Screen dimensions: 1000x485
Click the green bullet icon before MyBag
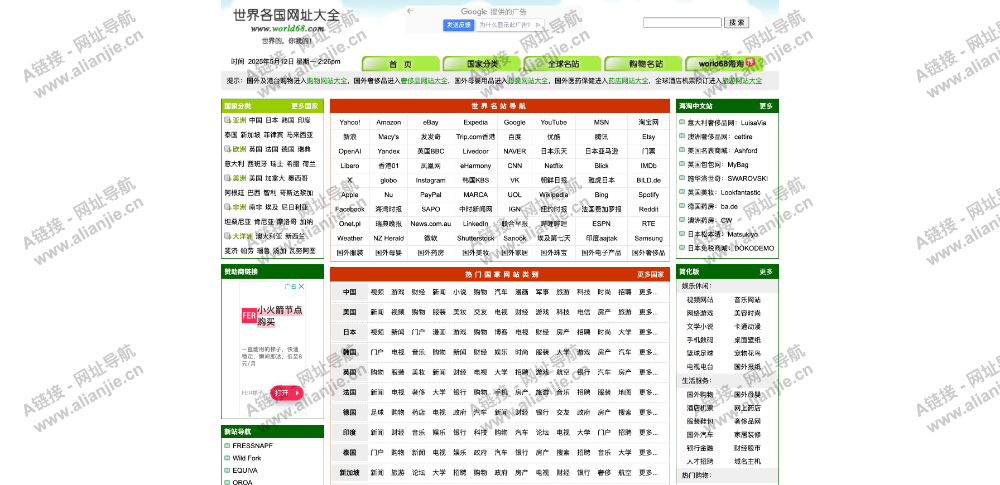[x=682, y=165]
